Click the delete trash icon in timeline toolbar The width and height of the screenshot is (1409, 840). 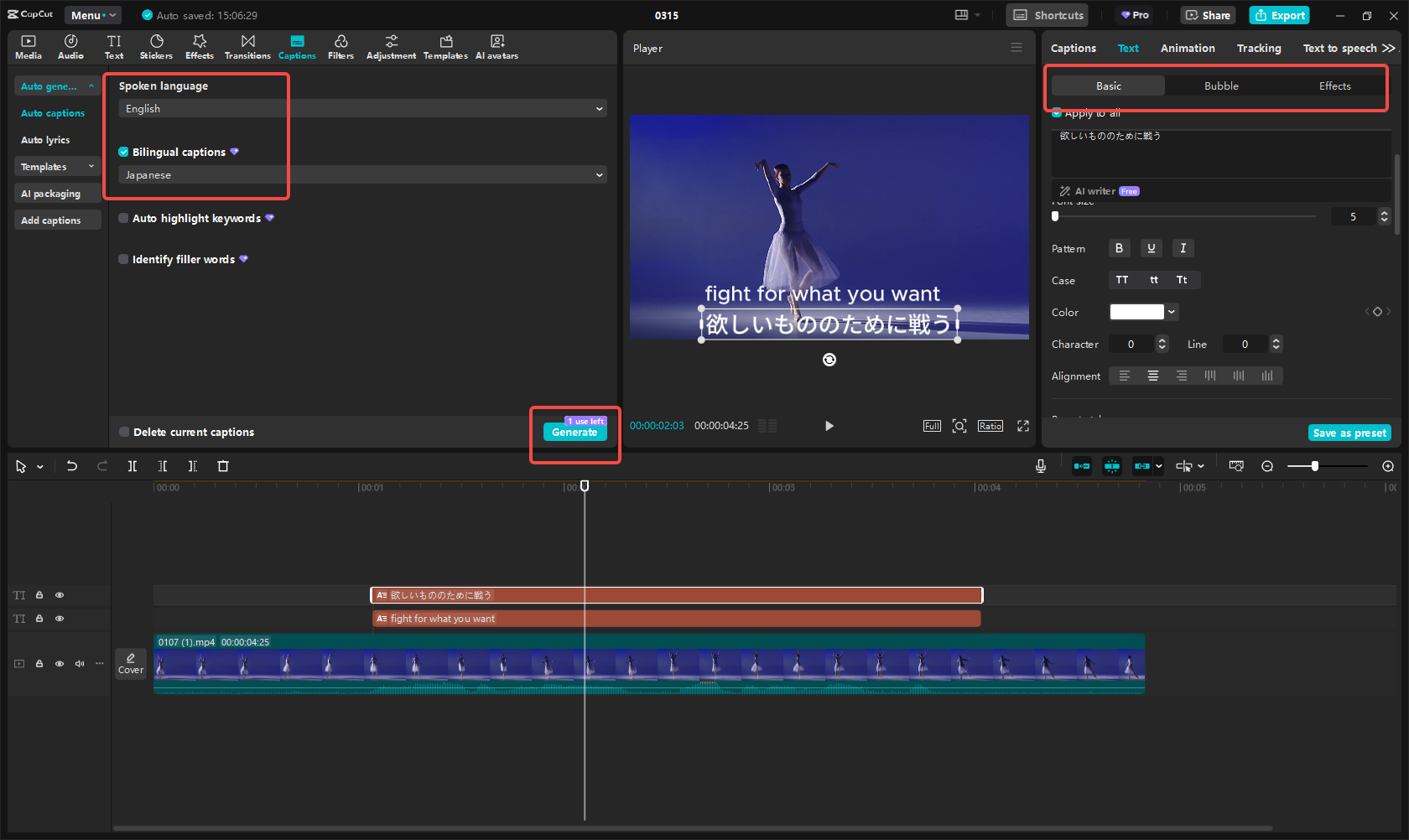[x=223, y=466]
